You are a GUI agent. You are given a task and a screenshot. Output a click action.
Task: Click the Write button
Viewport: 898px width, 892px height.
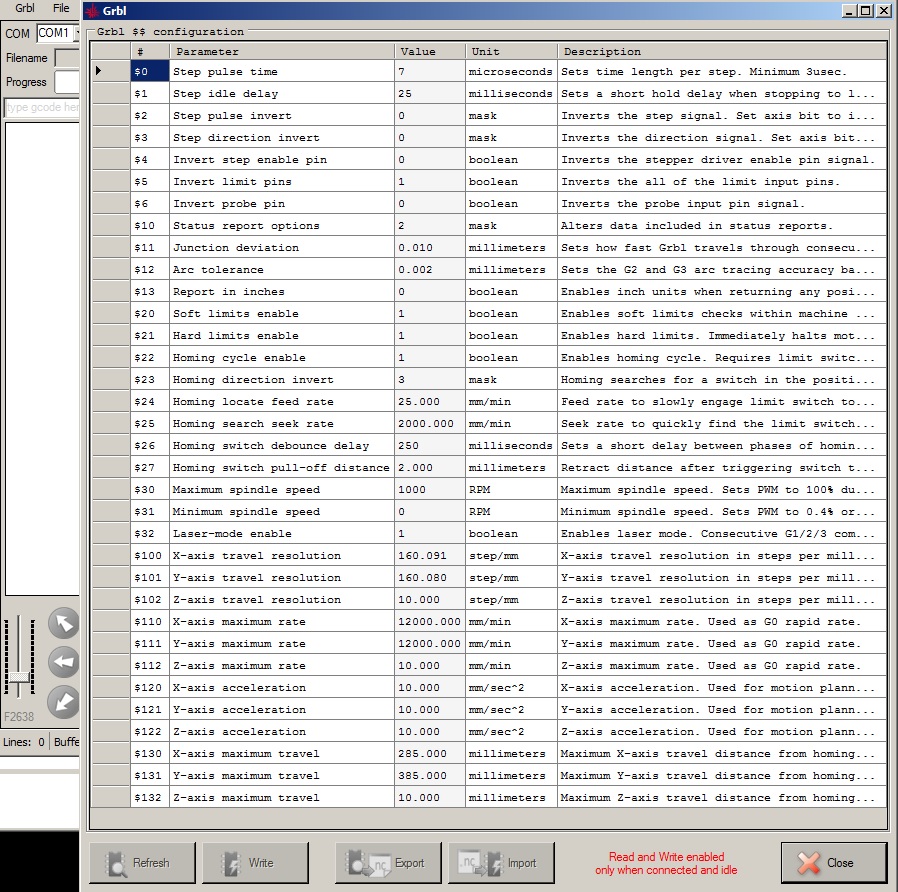click(255, 862)
